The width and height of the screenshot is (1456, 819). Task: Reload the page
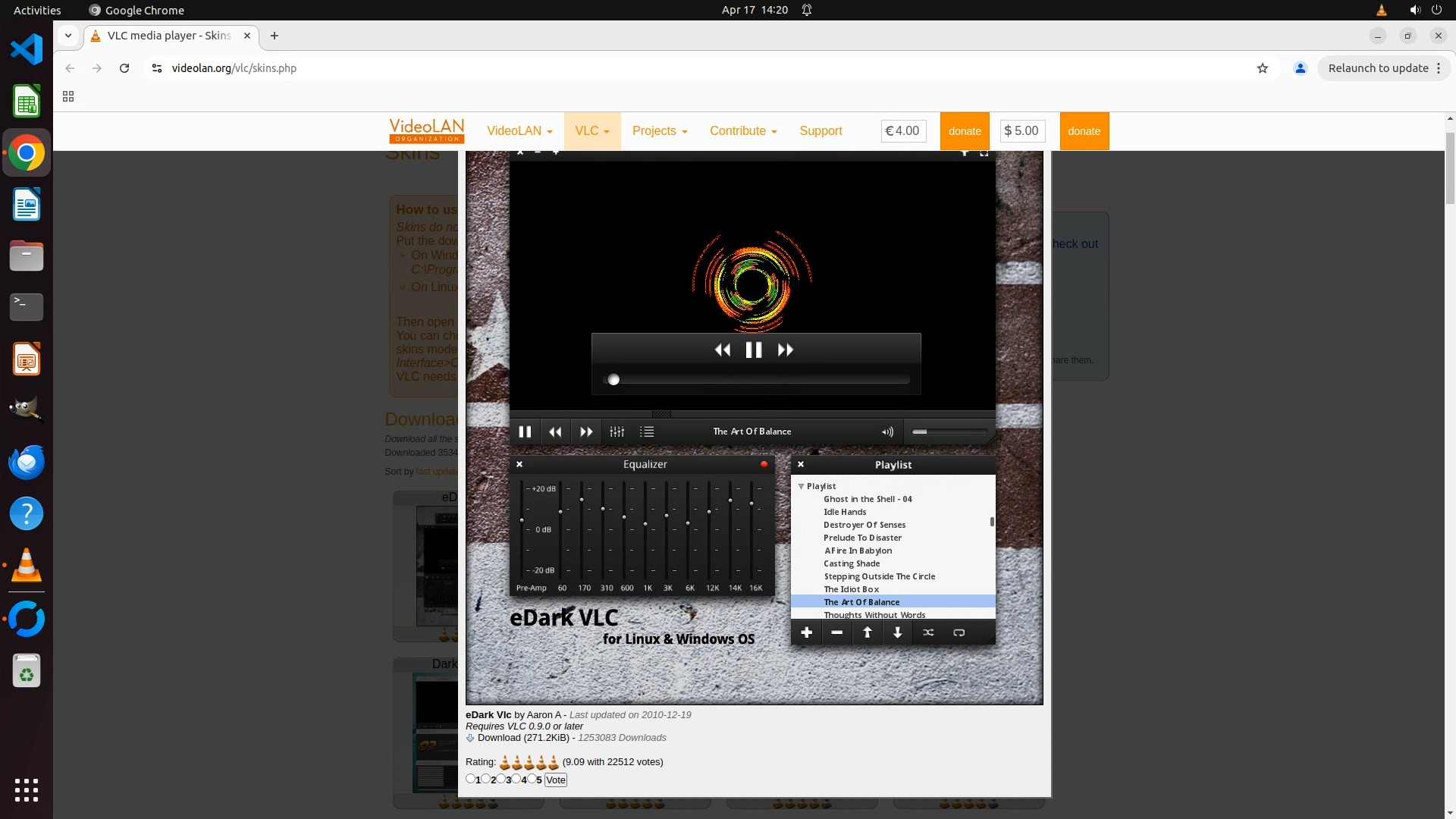click(x=124, y=68)
